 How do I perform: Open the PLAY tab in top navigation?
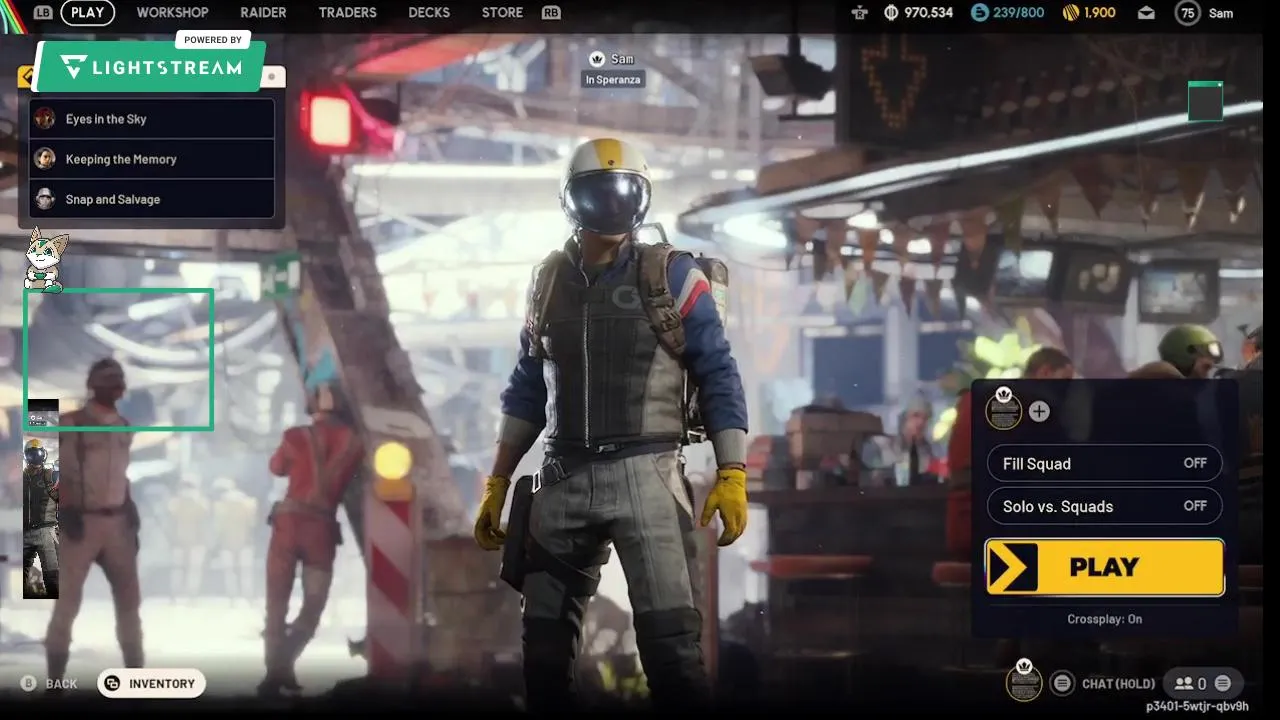(x=88, y=13)
